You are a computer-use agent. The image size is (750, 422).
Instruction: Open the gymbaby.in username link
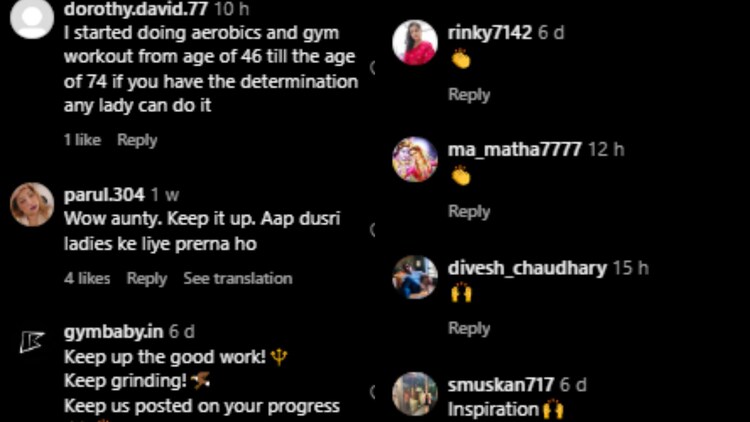click(113, 332)
